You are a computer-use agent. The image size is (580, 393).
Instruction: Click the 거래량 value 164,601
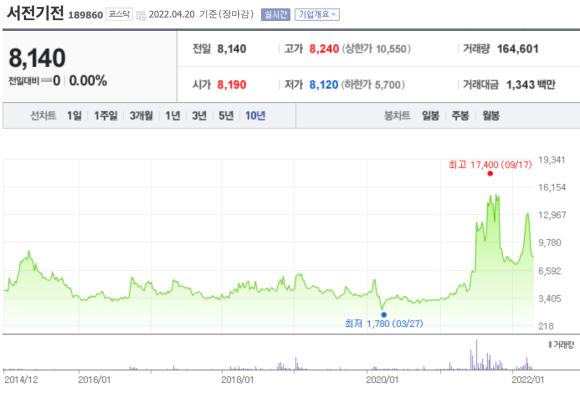click(x=518, y=49)
